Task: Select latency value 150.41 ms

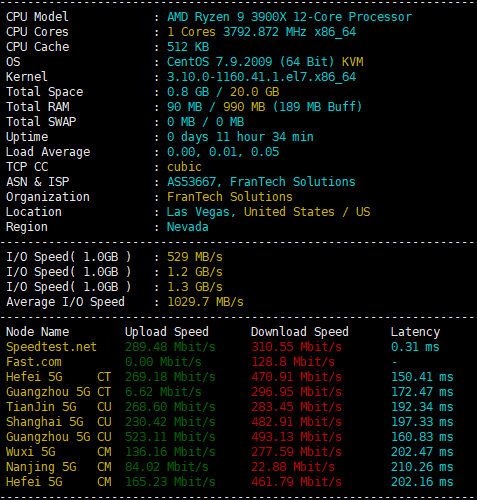Action: point(422,377)
